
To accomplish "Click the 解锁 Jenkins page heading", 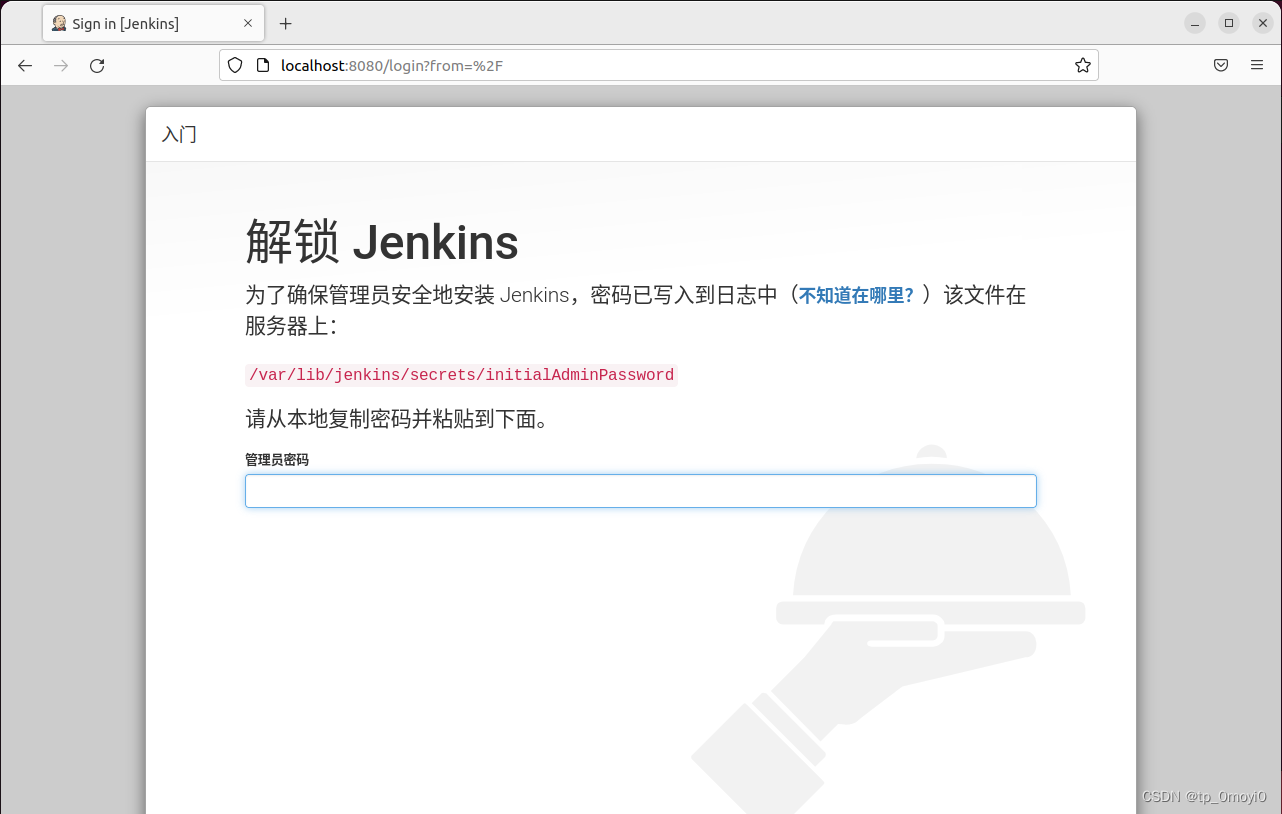I will tap(383, 241).
